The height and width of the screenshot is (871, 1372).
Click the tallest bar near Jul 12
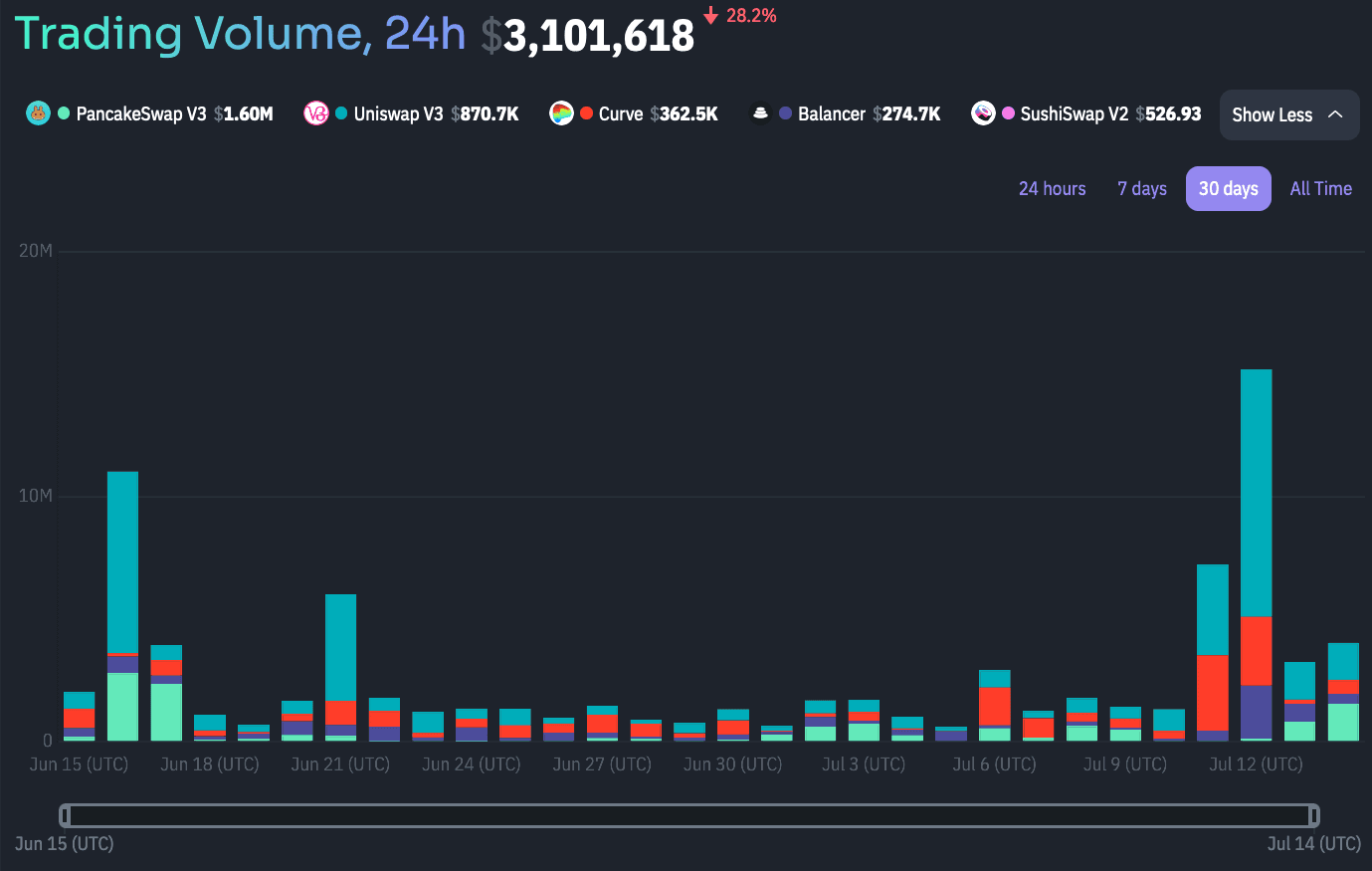1256,498
